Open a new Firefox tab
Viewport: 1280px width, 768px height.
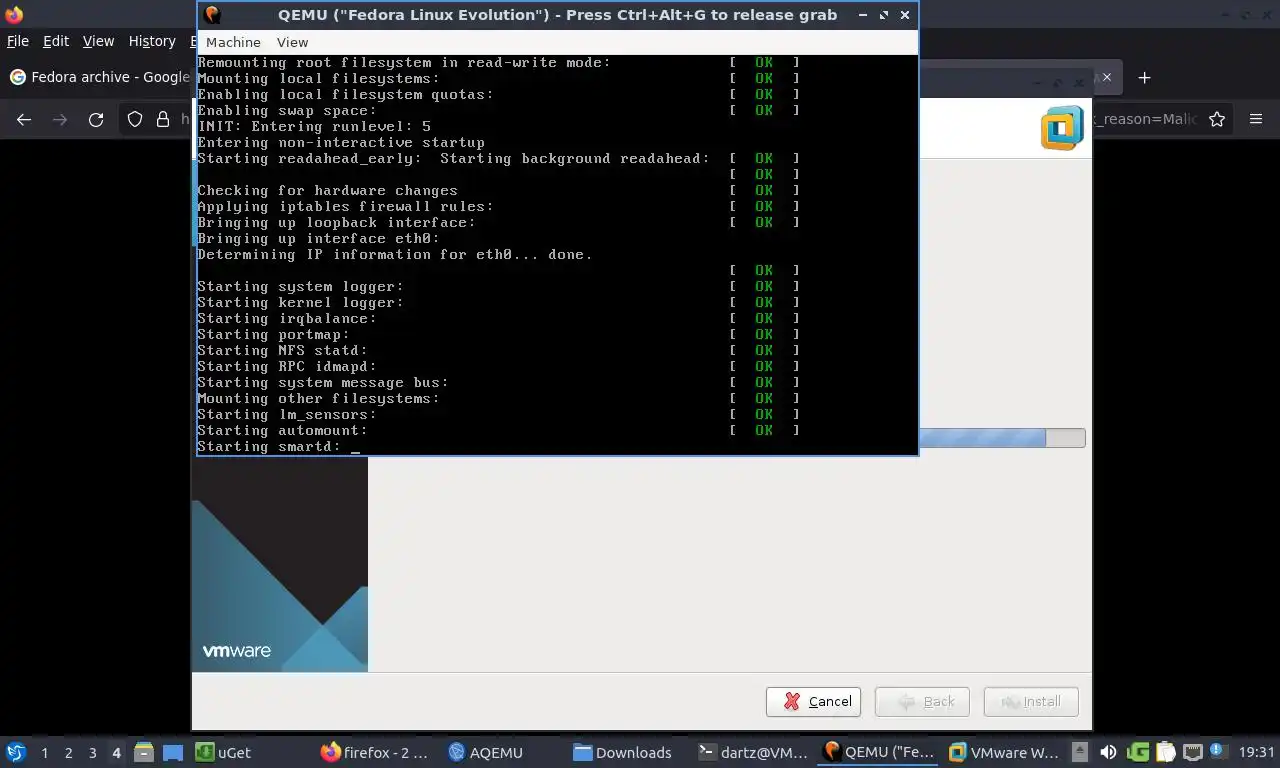(x=1145, y=77)
